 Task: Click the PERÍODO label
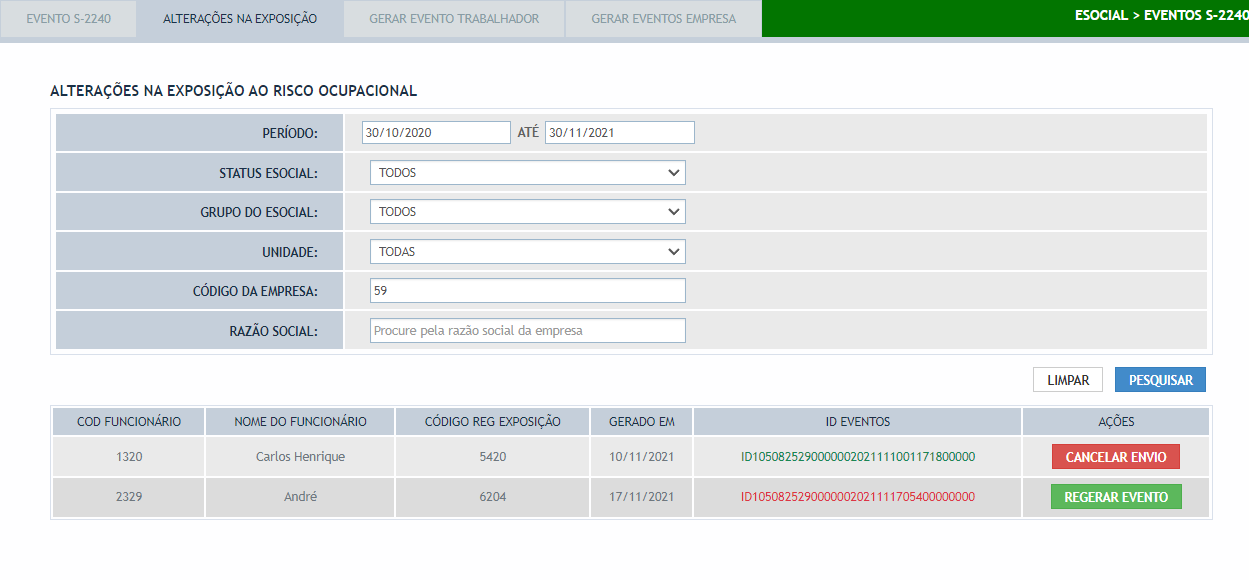tap(290, 133)
